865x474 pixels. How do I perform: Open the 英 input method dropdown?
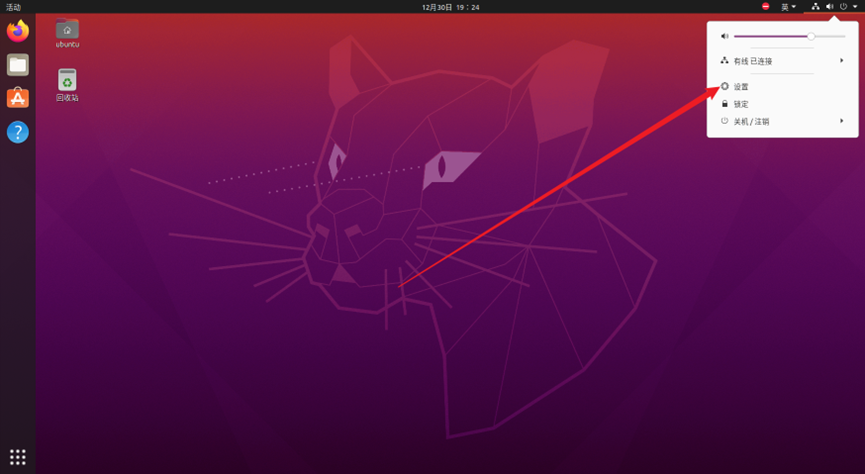[x=788, y=7]
